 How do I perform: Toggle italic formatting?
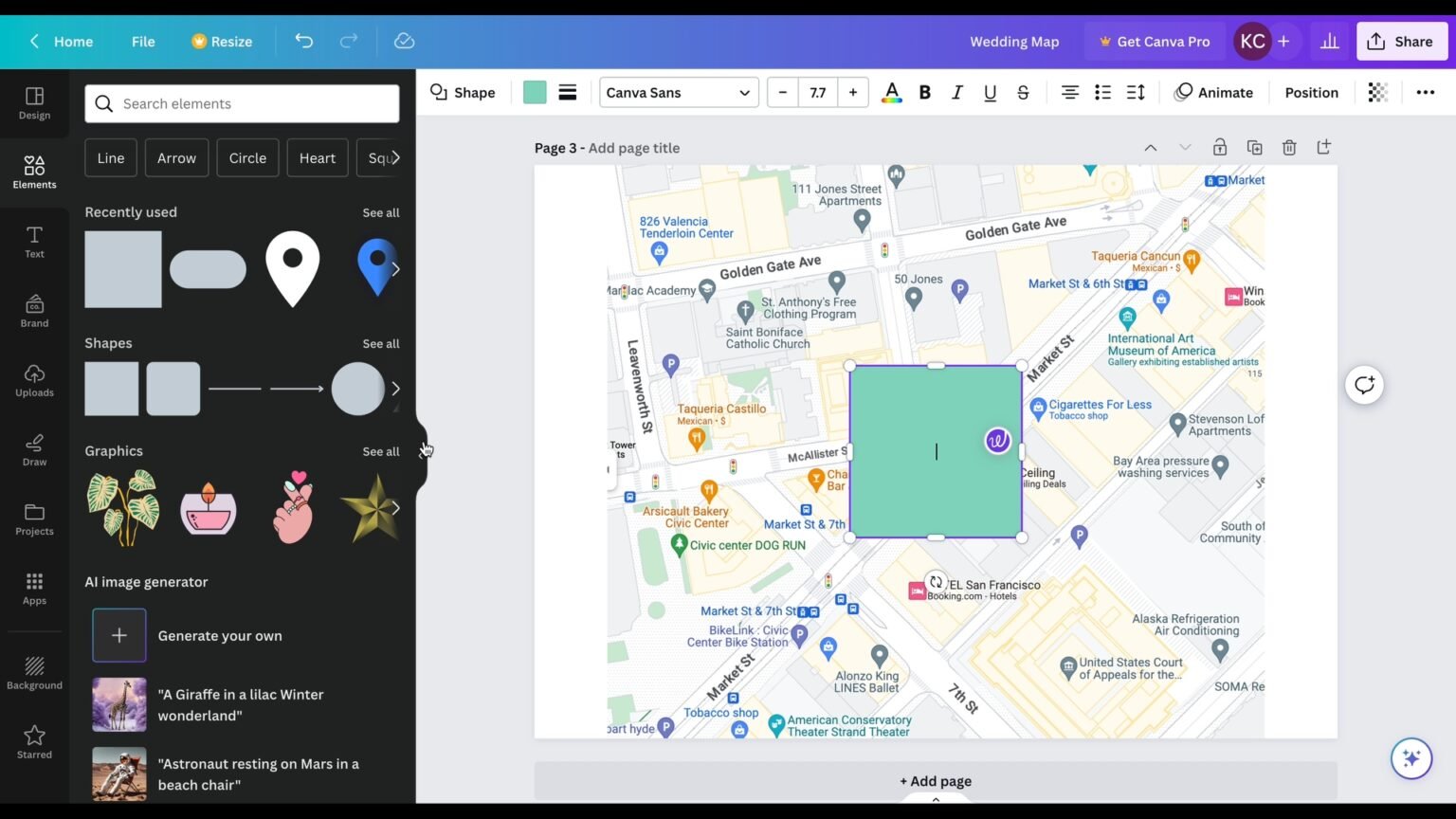coord(956,92)
